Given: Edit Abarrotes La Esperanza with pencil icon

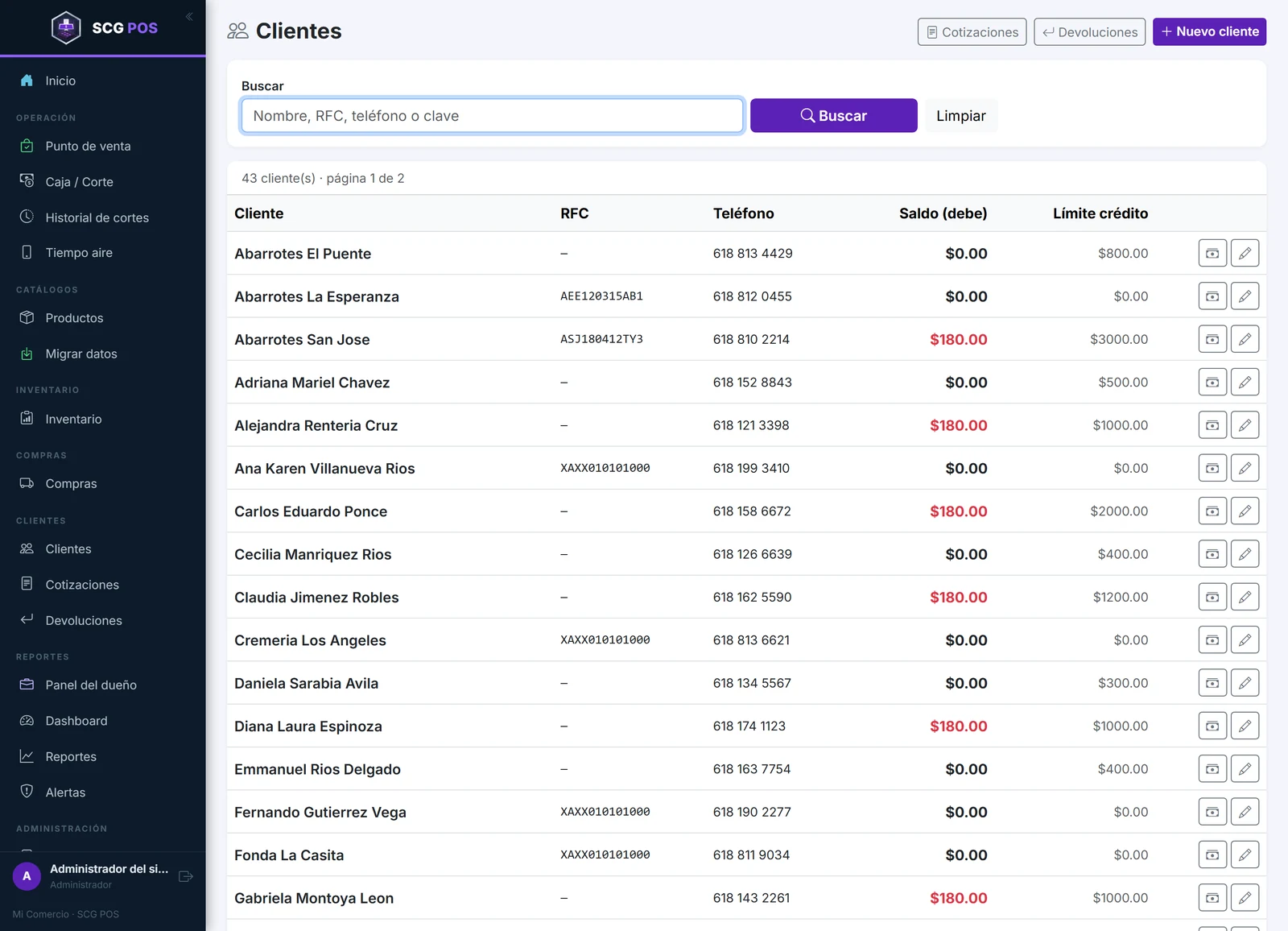Looking at the screenshot, I should click(1245, 296).
